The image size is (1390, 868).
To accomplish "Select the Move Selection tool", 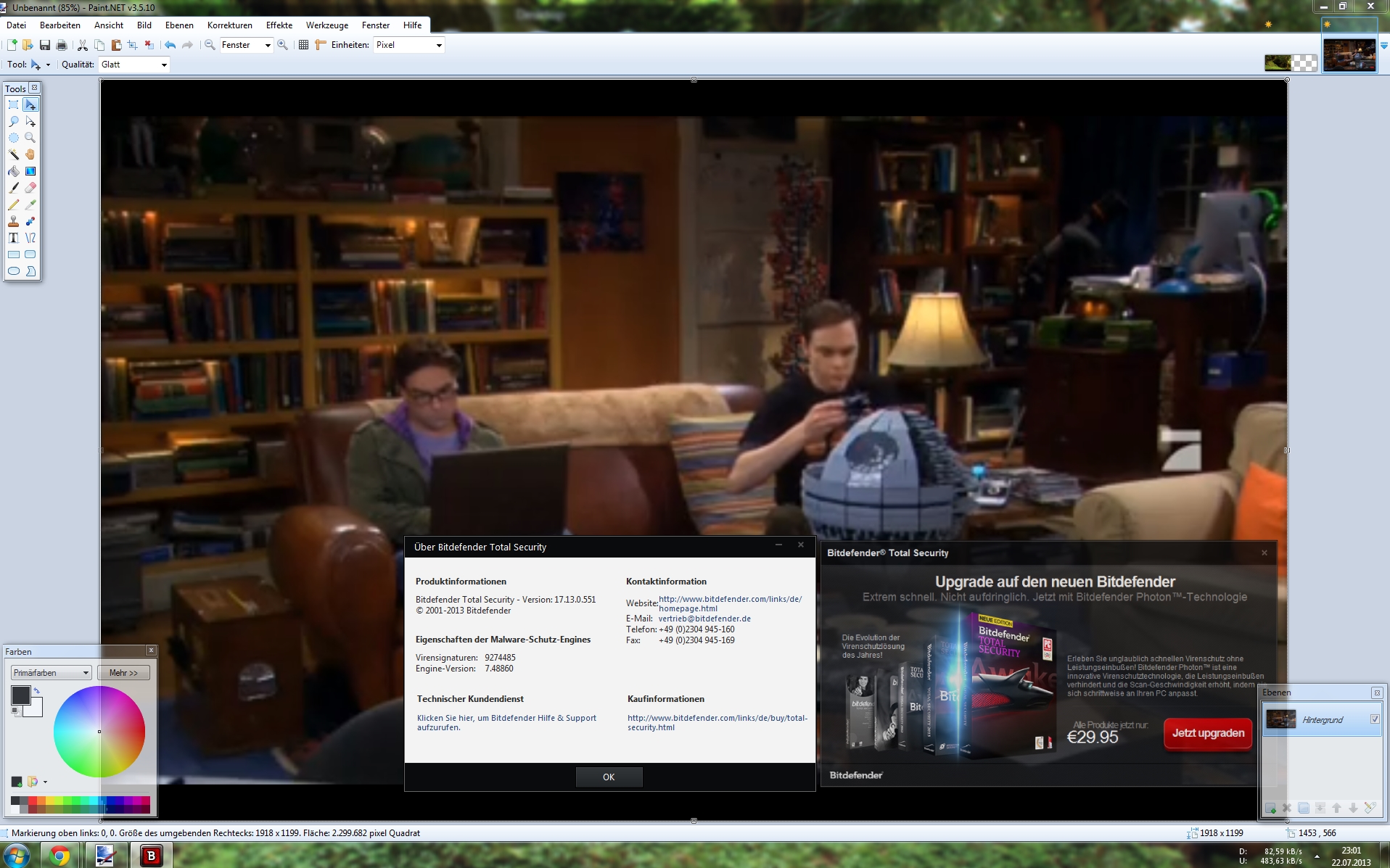I will [30, 122].
